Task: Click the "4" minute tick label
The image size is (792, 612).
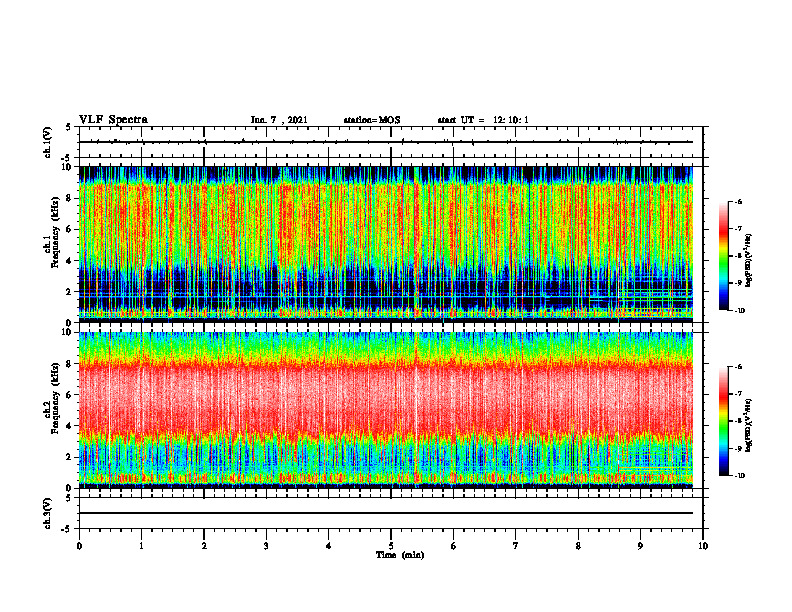Action: click(329, 546)
